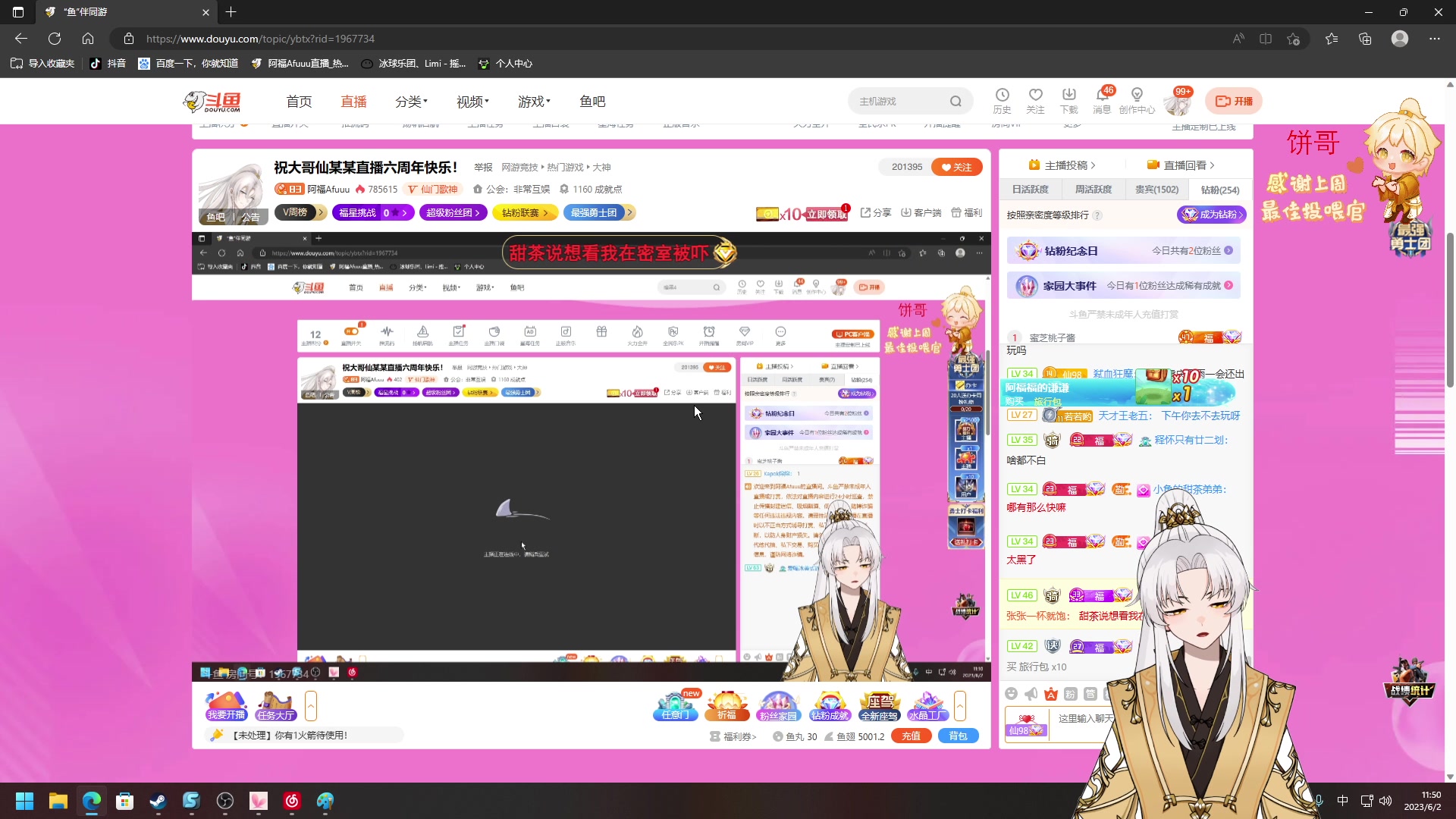Screen dimensions: 1456x819
Task: Click the Douyu logo
Action: tap(212, 102)
